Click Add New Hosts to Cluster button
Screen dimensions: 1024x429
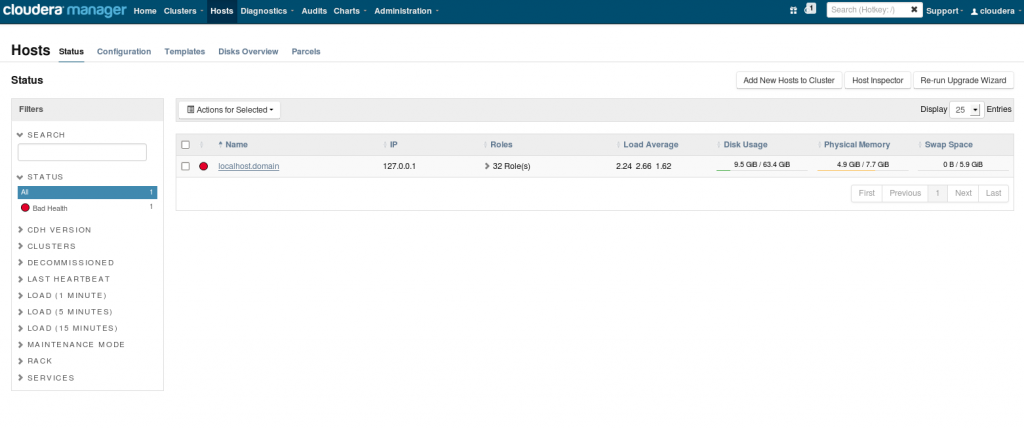coord(789,80)
